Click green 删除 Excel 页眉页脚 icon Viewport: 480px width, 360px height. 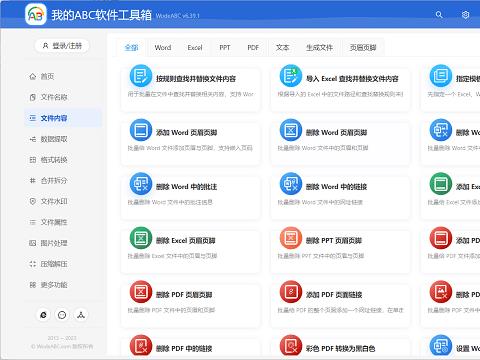click(141, 238)
